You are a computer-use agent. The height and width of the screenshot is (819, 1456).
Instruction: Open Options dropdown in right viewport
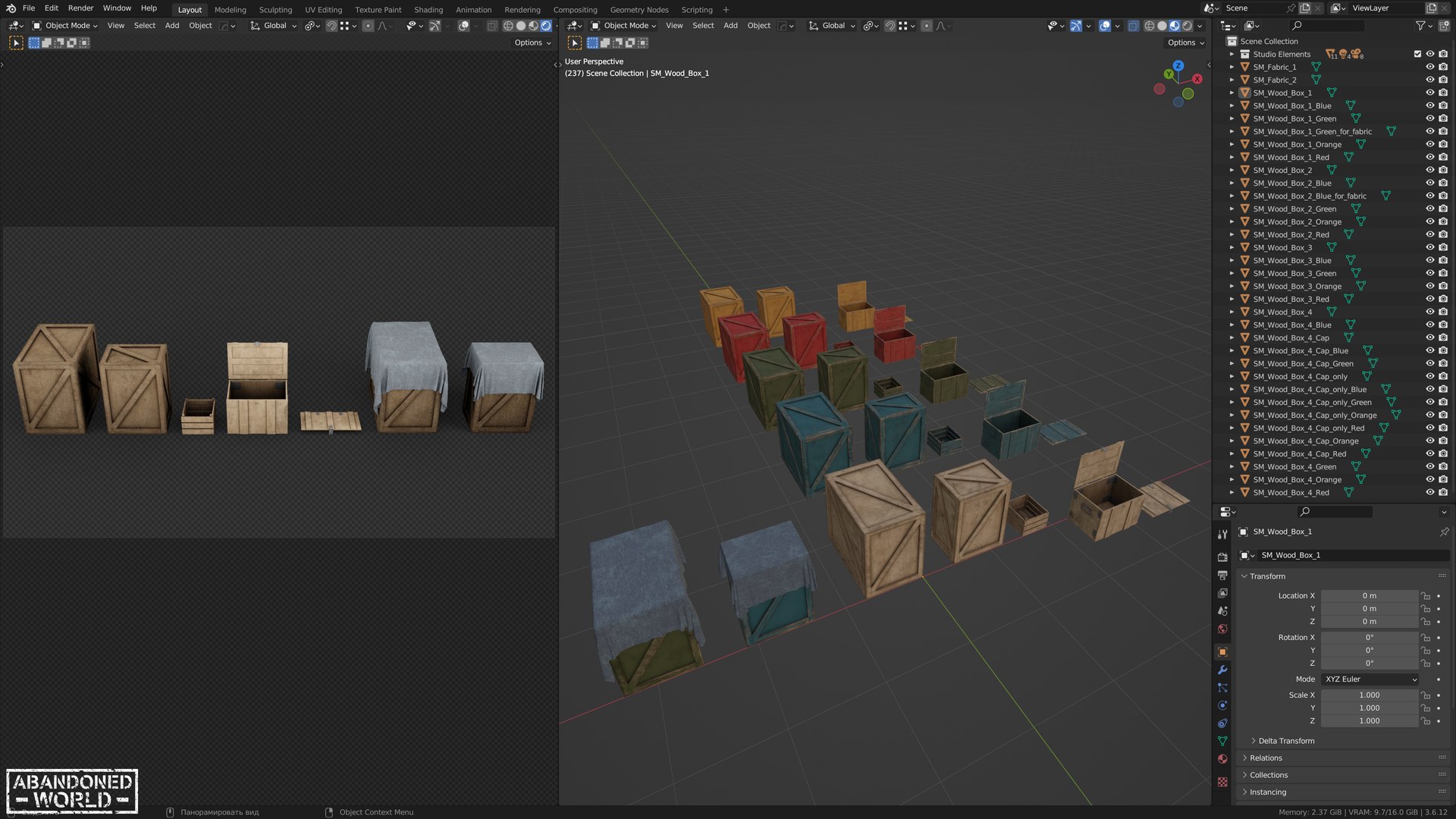[1186, 43]
